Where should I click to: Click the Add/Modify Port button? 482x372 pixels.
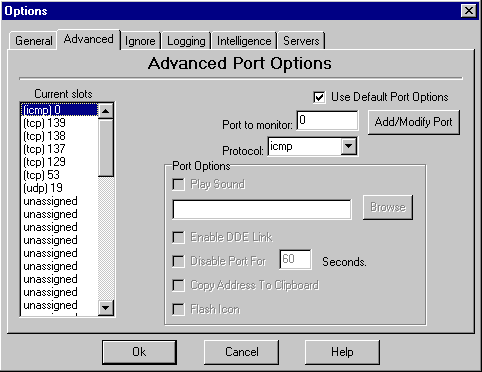(x=414, y=122)
